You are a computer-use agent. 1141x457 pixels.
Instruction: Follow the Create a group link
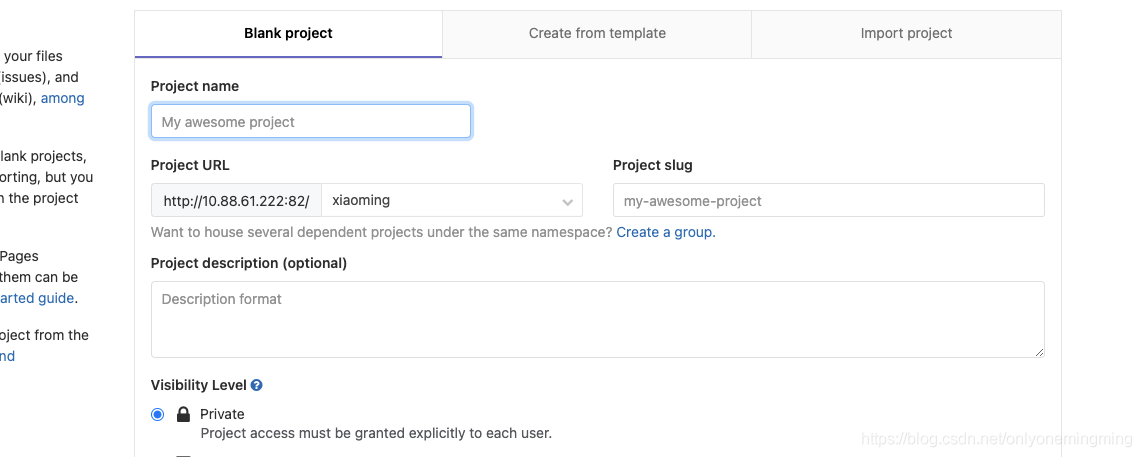point(665,232)
